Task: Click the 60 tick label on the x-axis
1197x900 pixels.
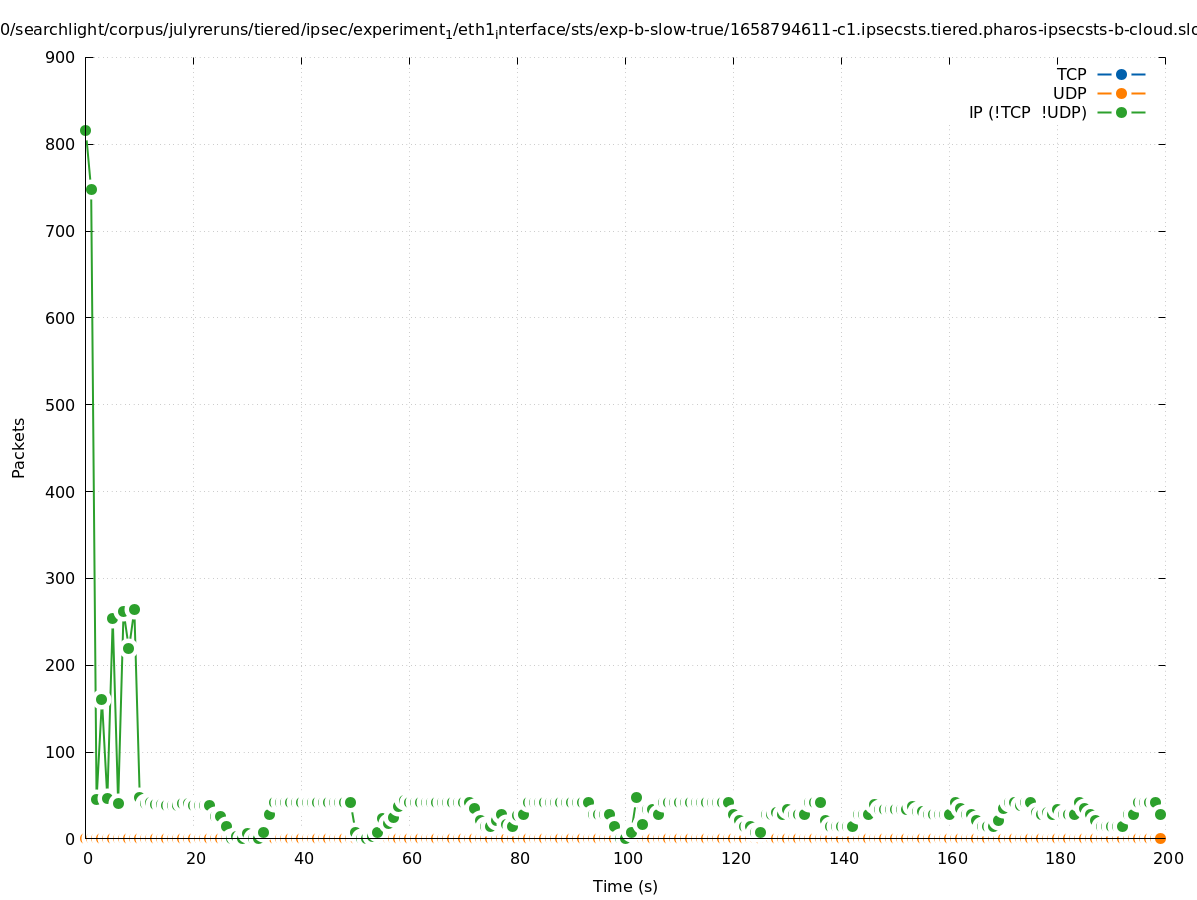Action: [409, 859]
